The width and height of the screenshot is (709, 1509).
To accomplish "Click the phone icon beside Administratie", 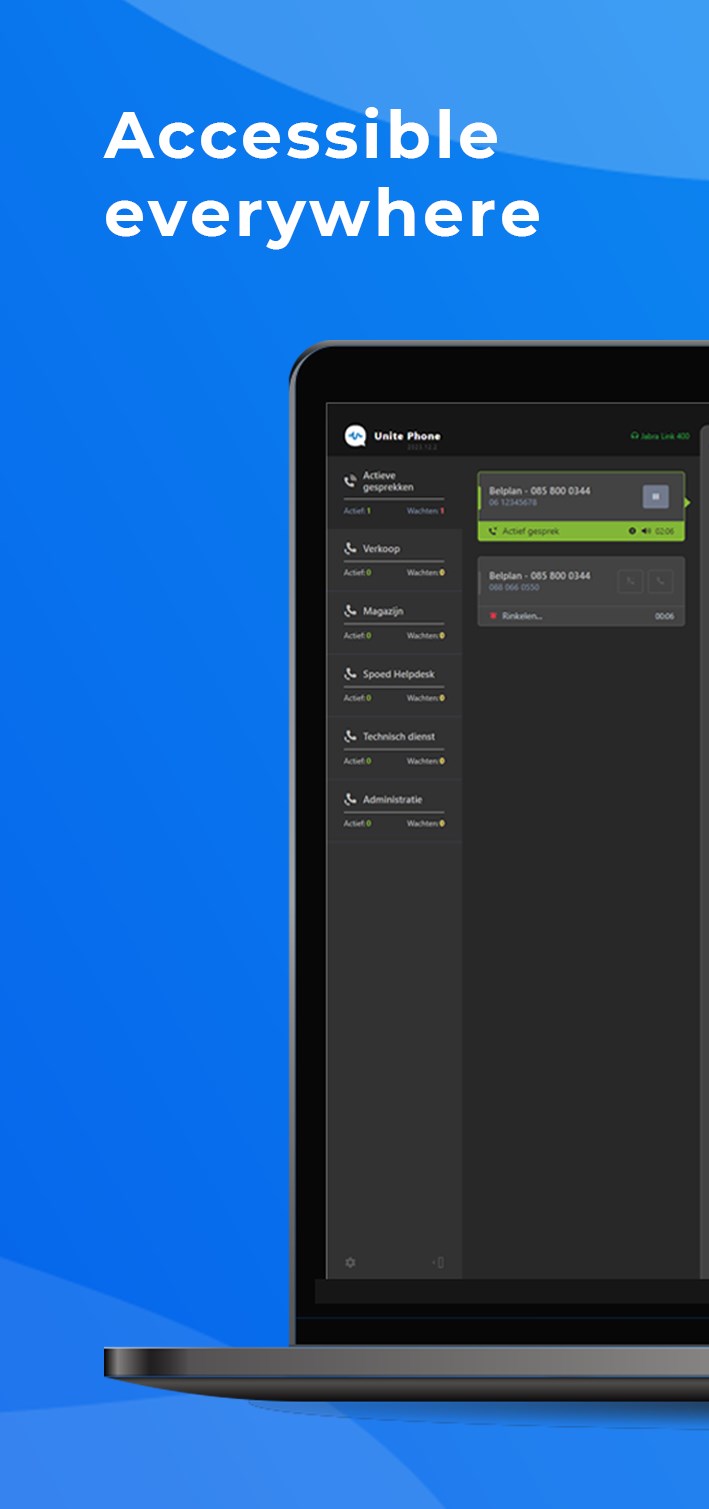I will (350, 799).
